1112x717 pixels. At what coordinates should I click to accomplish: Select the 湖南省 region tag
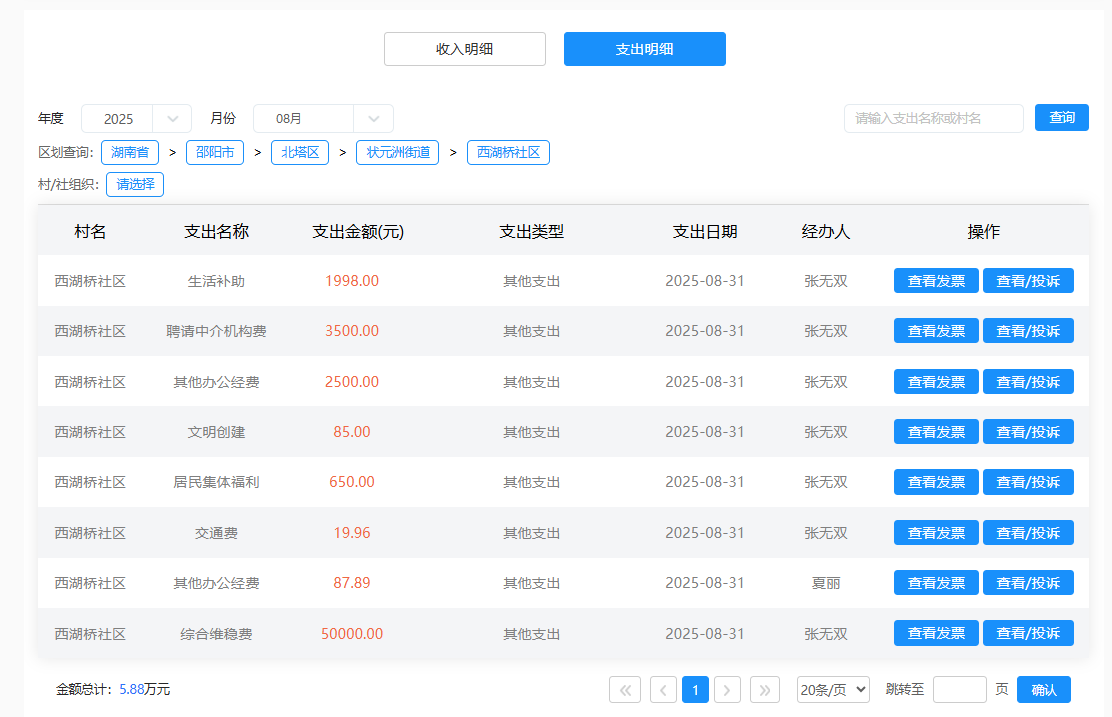pyautogui.click(x=130, y=153)
